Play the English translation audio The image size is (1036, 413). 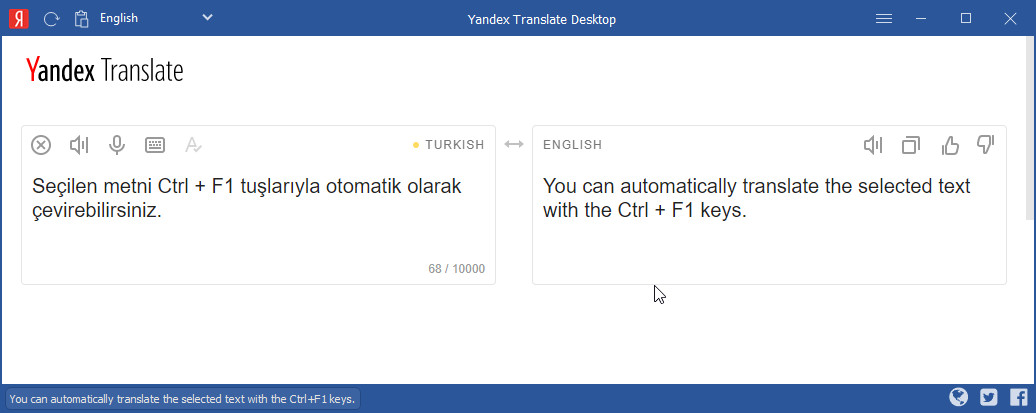click(873, 145)
